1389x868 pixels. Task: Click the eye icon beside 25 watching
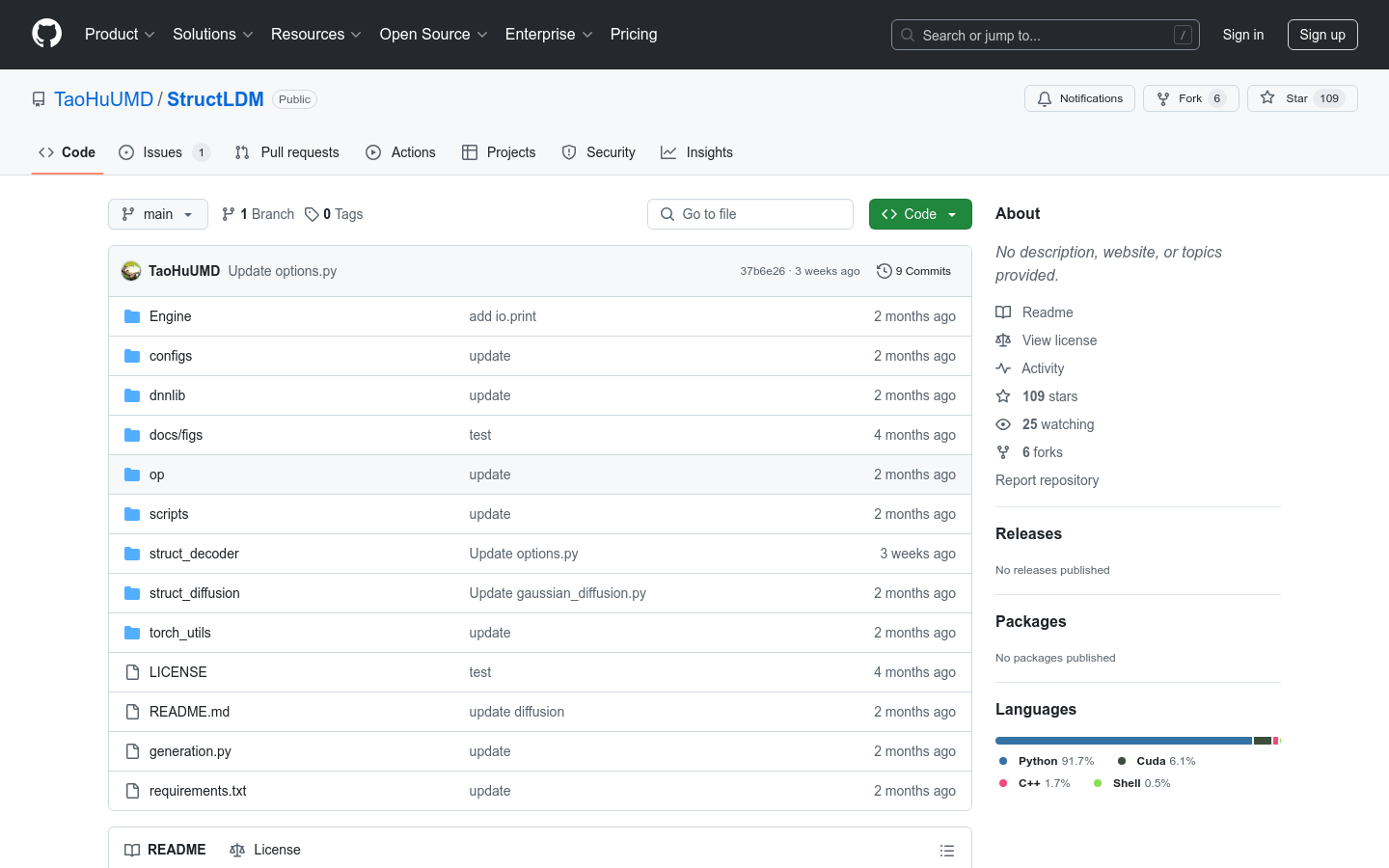point(1003,424)
